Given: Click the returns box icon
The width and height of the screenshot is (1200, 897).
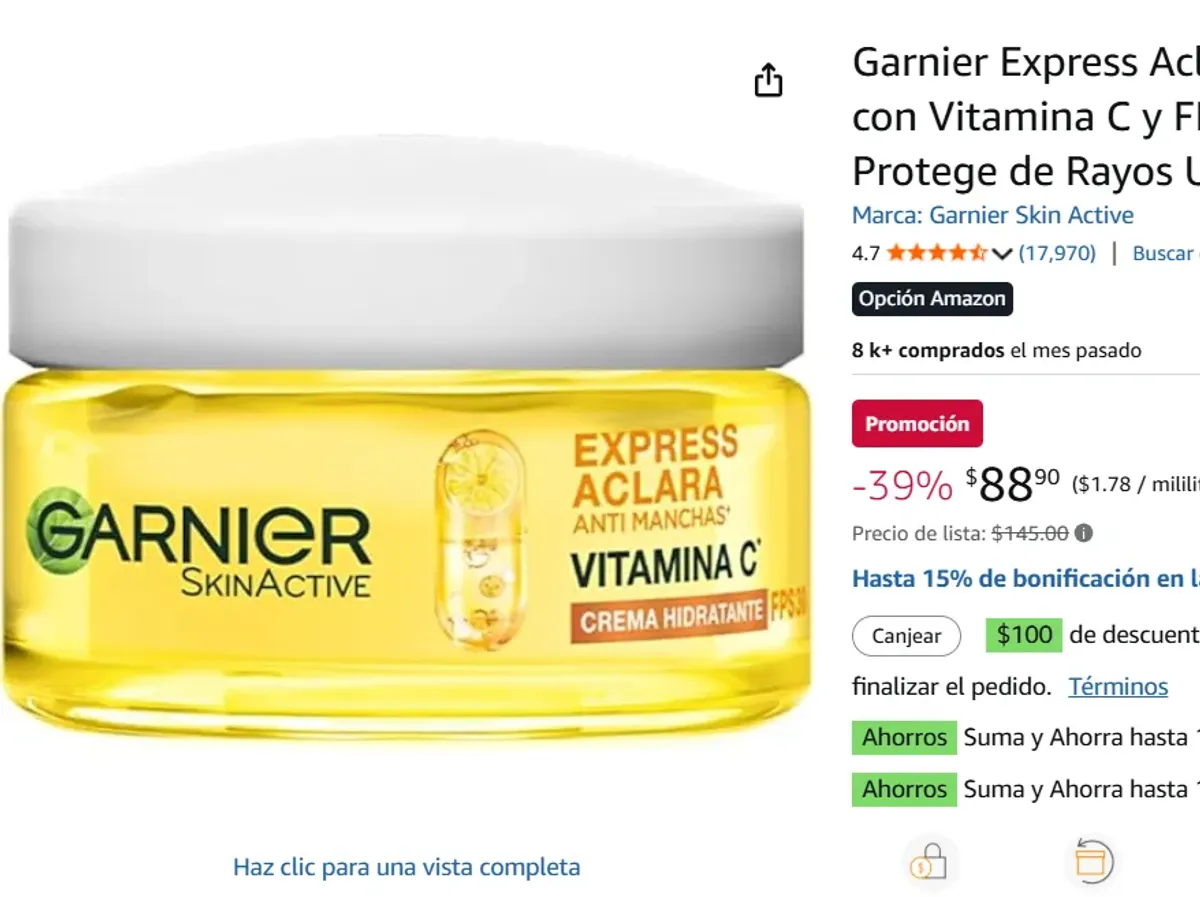Looking at the screenshot, I should click(1088, 861).
